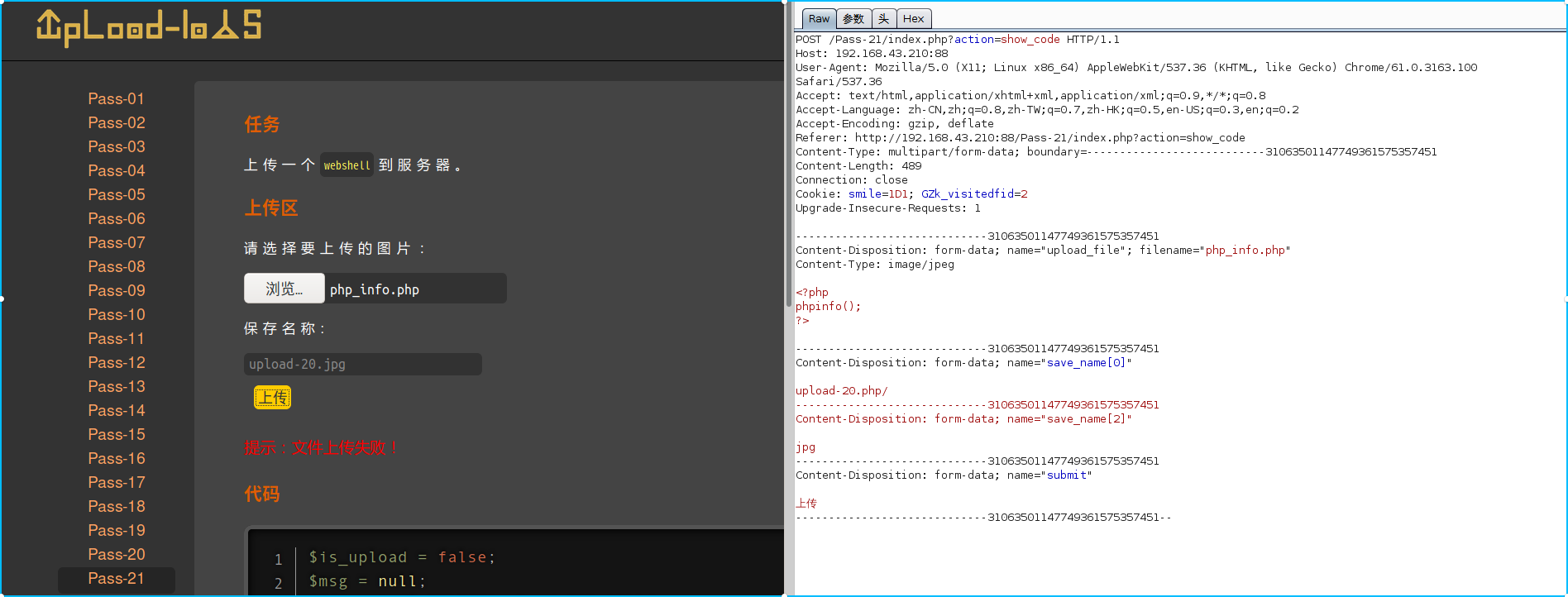Viewport: 1568px width, 597px height.
Task: Switch to the 头 headers tab
Action: [884, 19]
